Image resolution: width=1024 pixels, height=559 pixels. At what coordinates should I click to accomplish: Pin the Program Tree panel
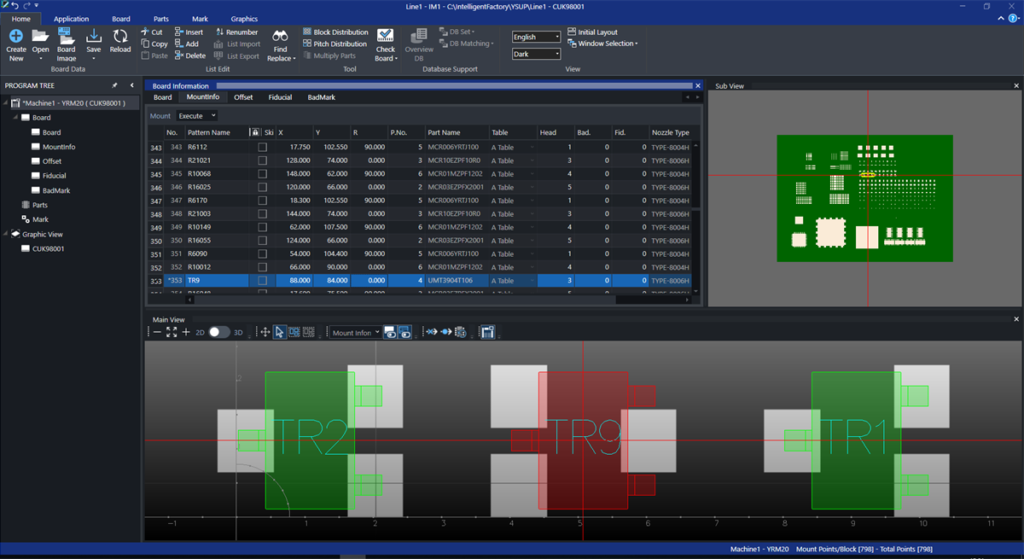(116, 86)
